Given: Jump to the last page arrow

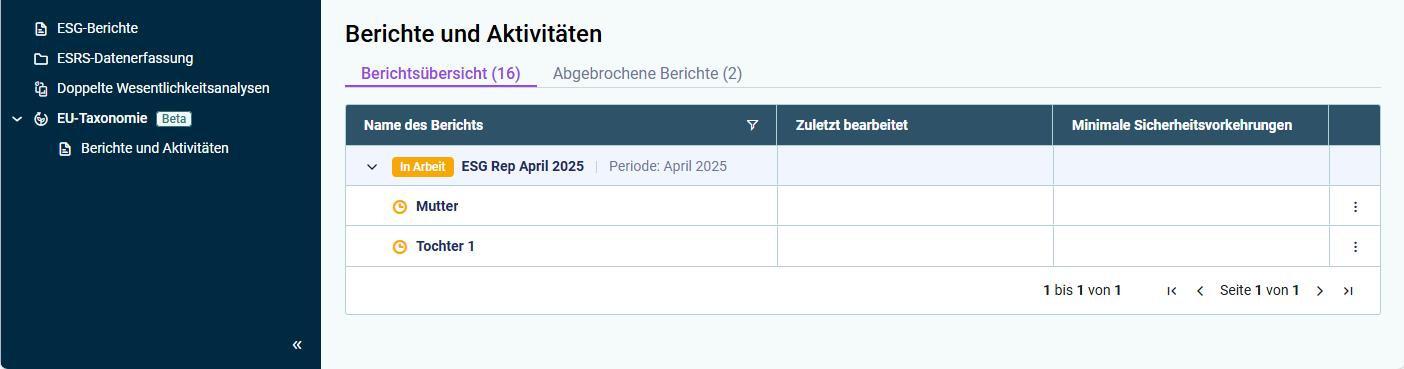Looking at the screenshot, I should (x=1348, y=291).
